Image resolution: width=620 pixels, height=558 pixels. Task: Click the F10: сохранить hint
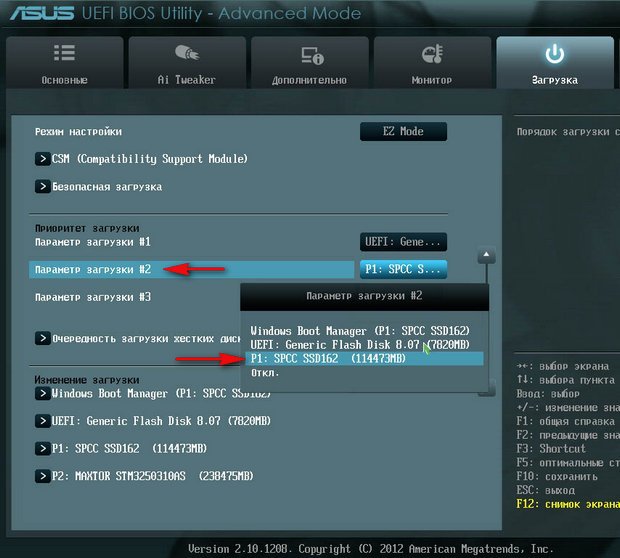coord(557,477)
